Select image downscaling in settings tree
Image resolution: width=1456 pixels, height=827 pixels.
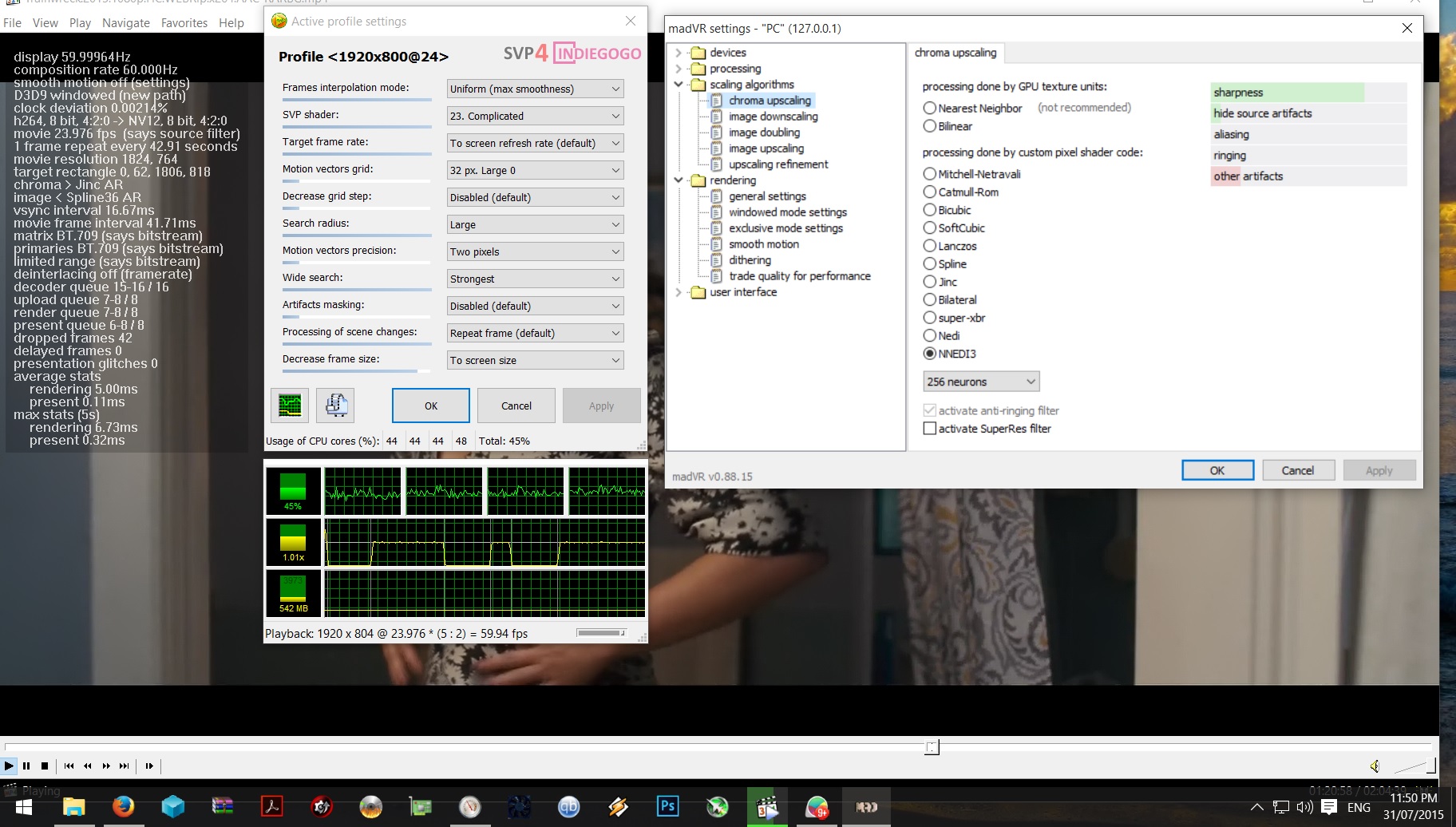coord(773,117)
